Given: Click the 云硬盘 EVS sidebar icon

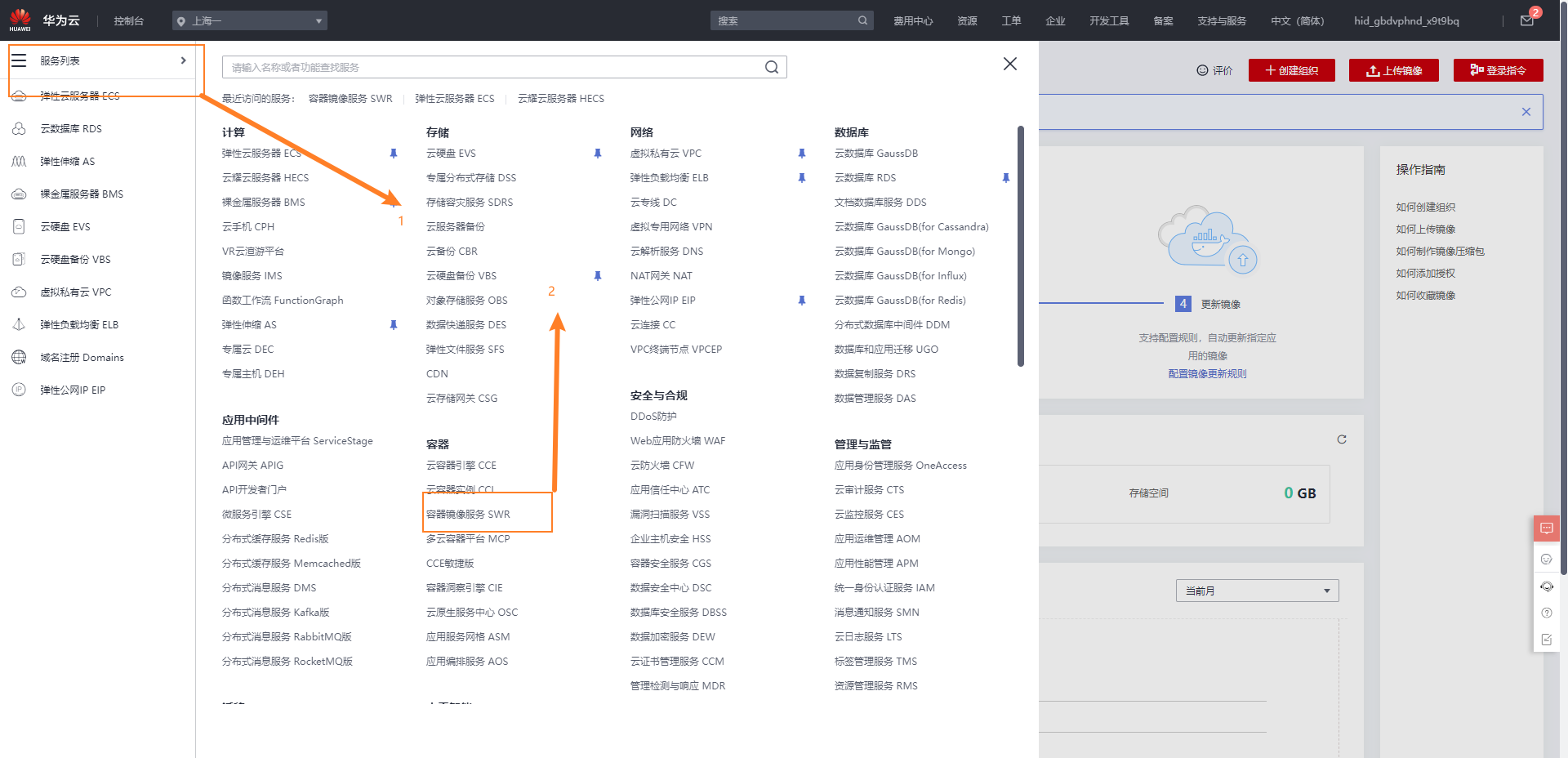Looking at the screenshot, I should pyautogui.click(x=19, y=226).
